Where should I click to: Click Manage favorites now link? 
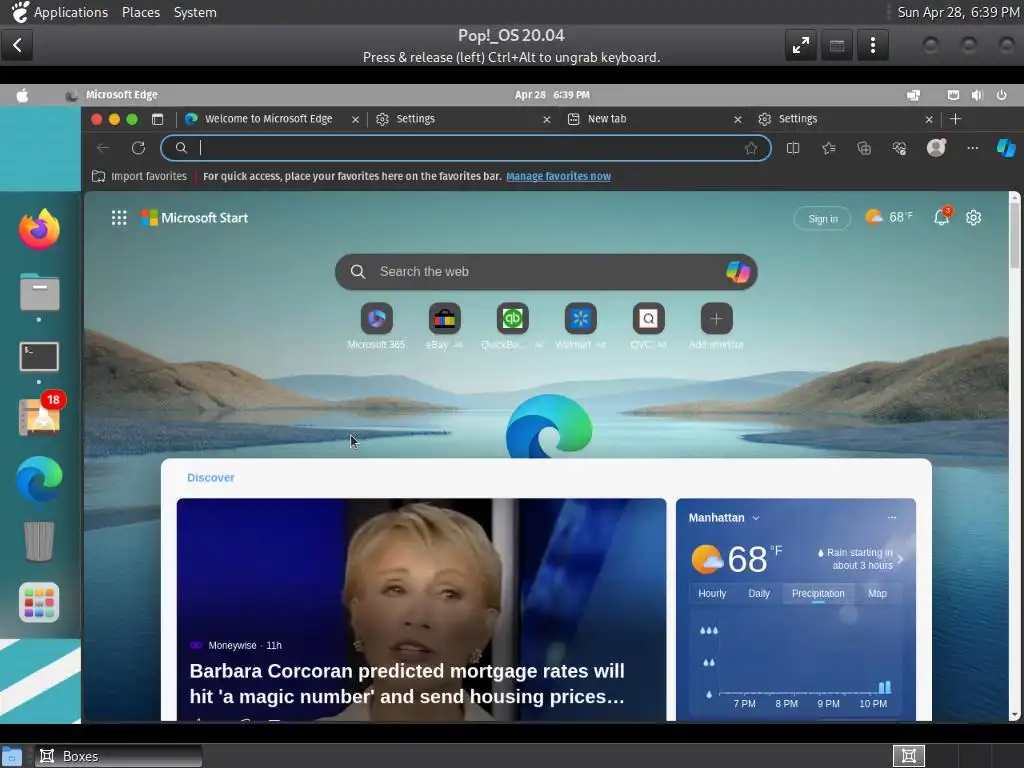point(558,176)
